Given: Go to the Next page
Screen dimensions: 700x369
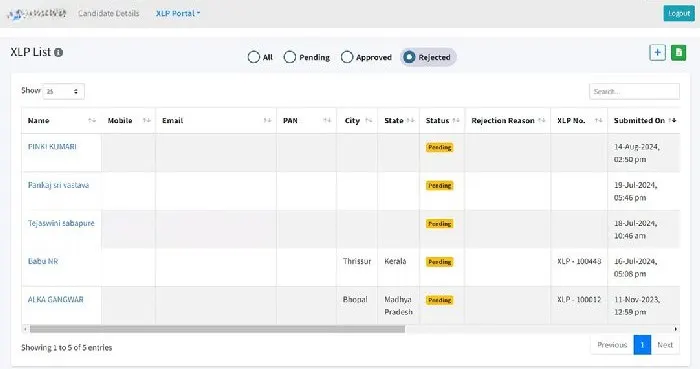Looking at the screenshot, I should click(x=665, y=345).
